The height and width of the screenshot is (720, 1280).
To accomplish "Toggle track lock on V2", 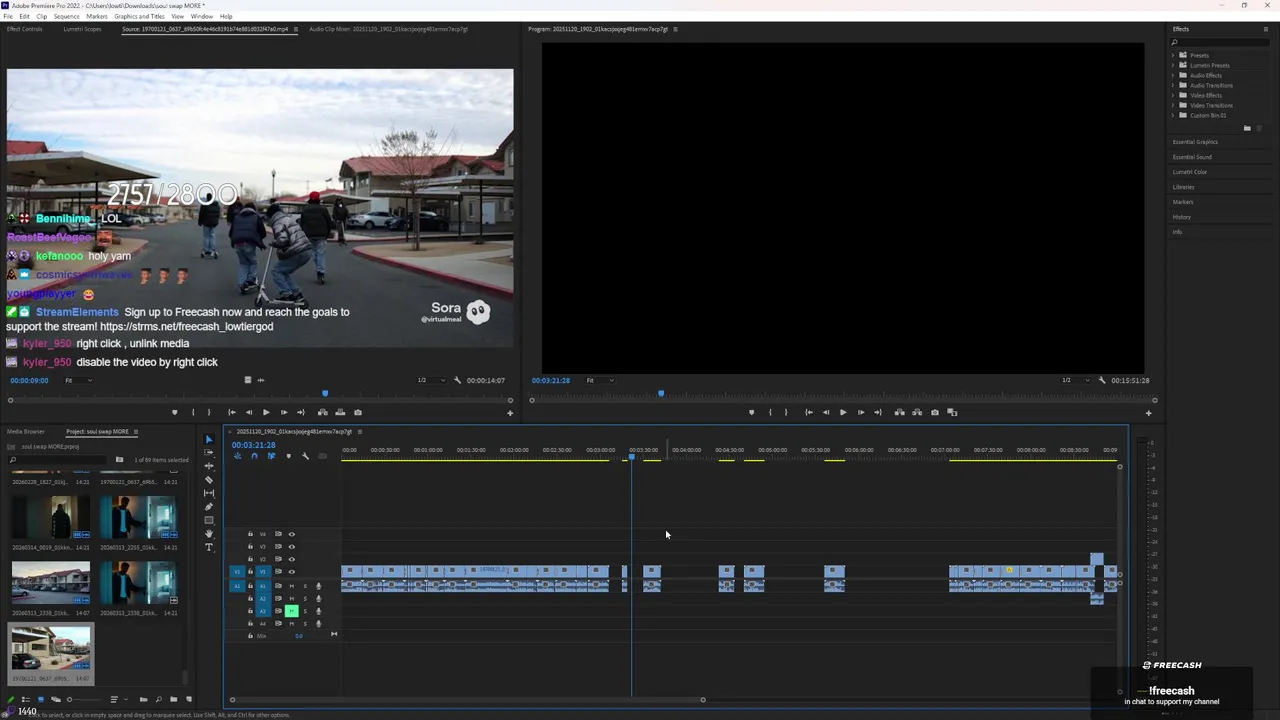I will click(250, 559).
